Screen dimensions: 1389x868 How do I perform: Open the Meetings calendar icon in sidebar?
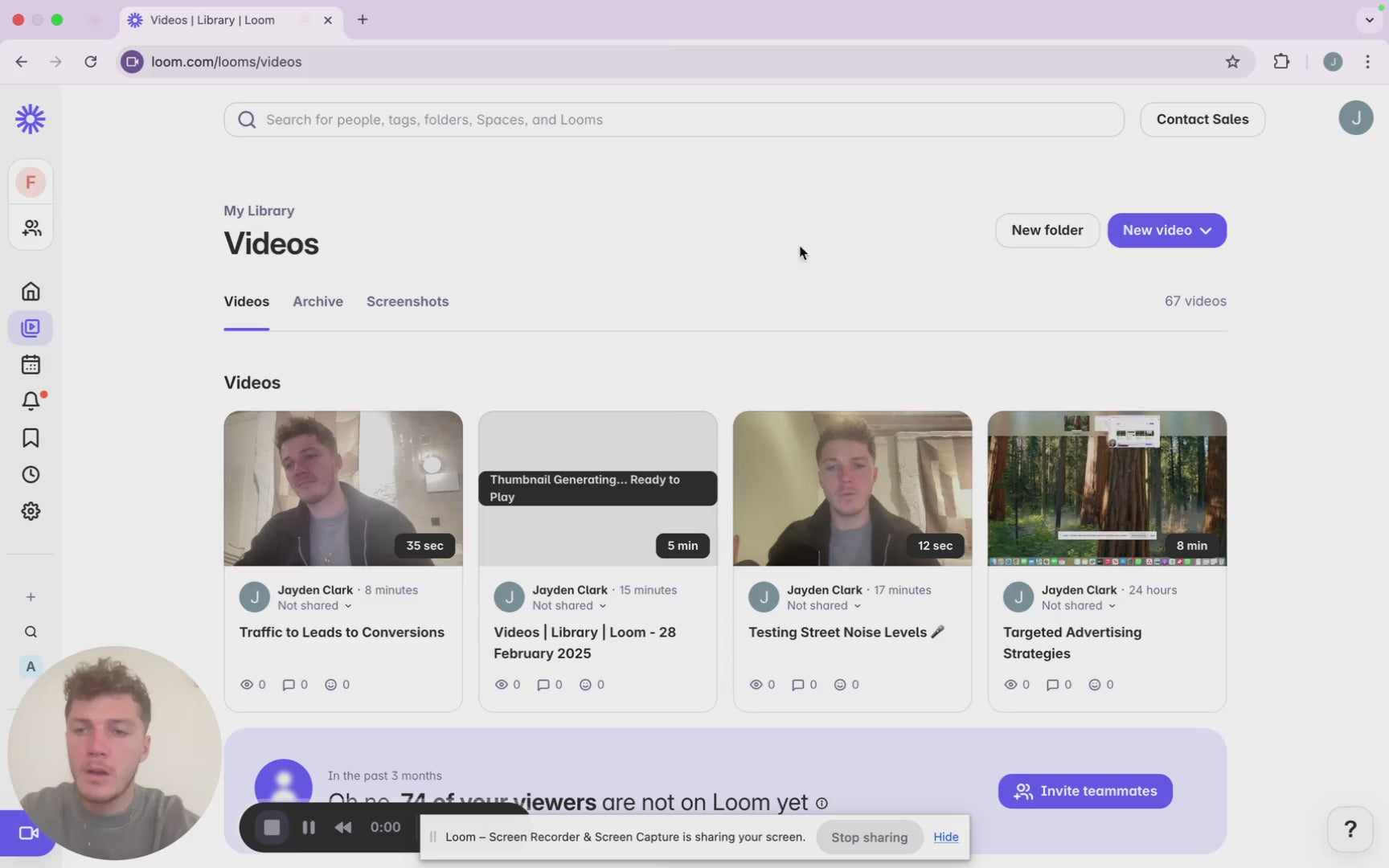31,365
